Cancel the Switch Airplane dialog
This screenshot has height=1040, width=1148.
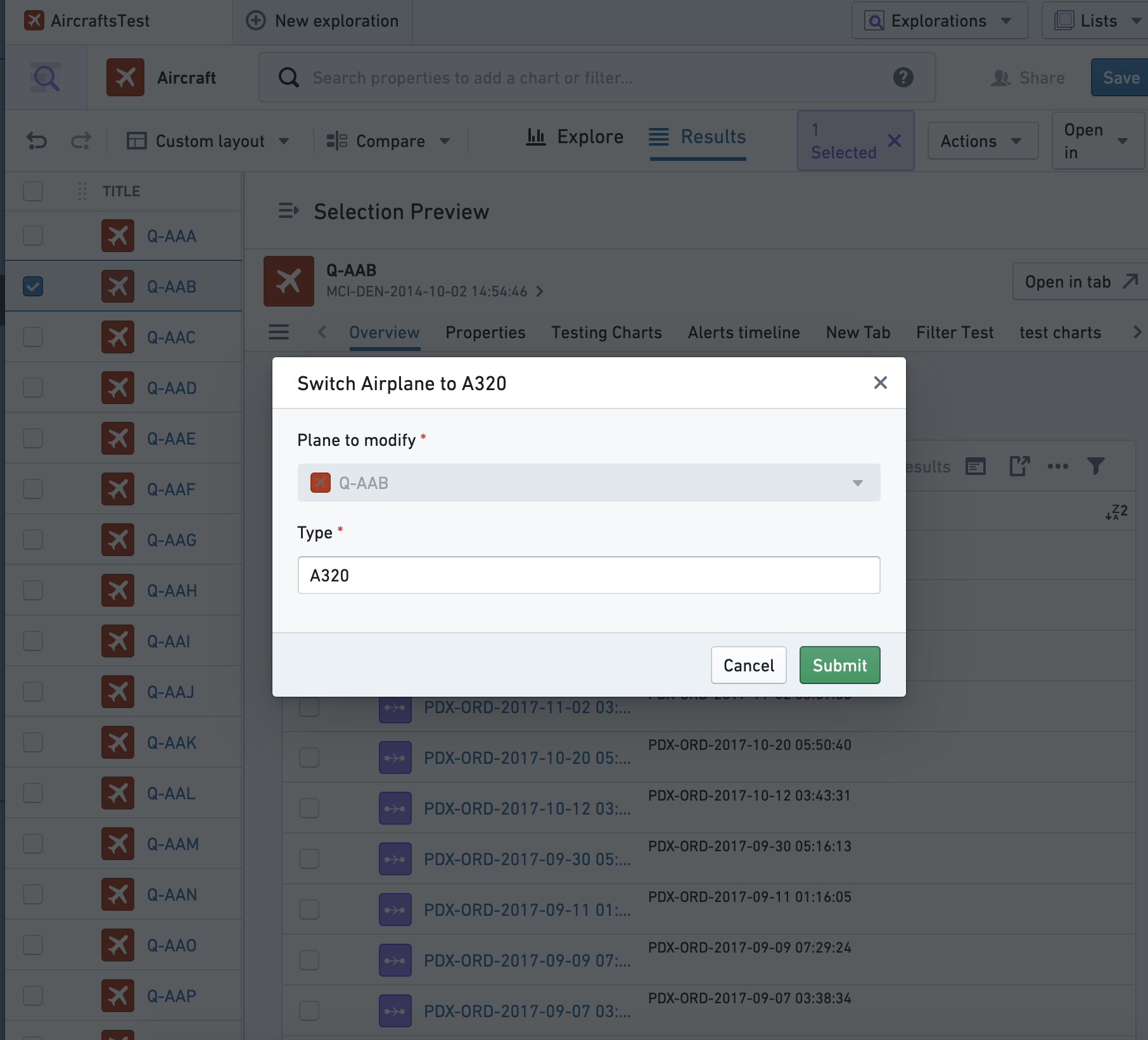tap(748, 665)
